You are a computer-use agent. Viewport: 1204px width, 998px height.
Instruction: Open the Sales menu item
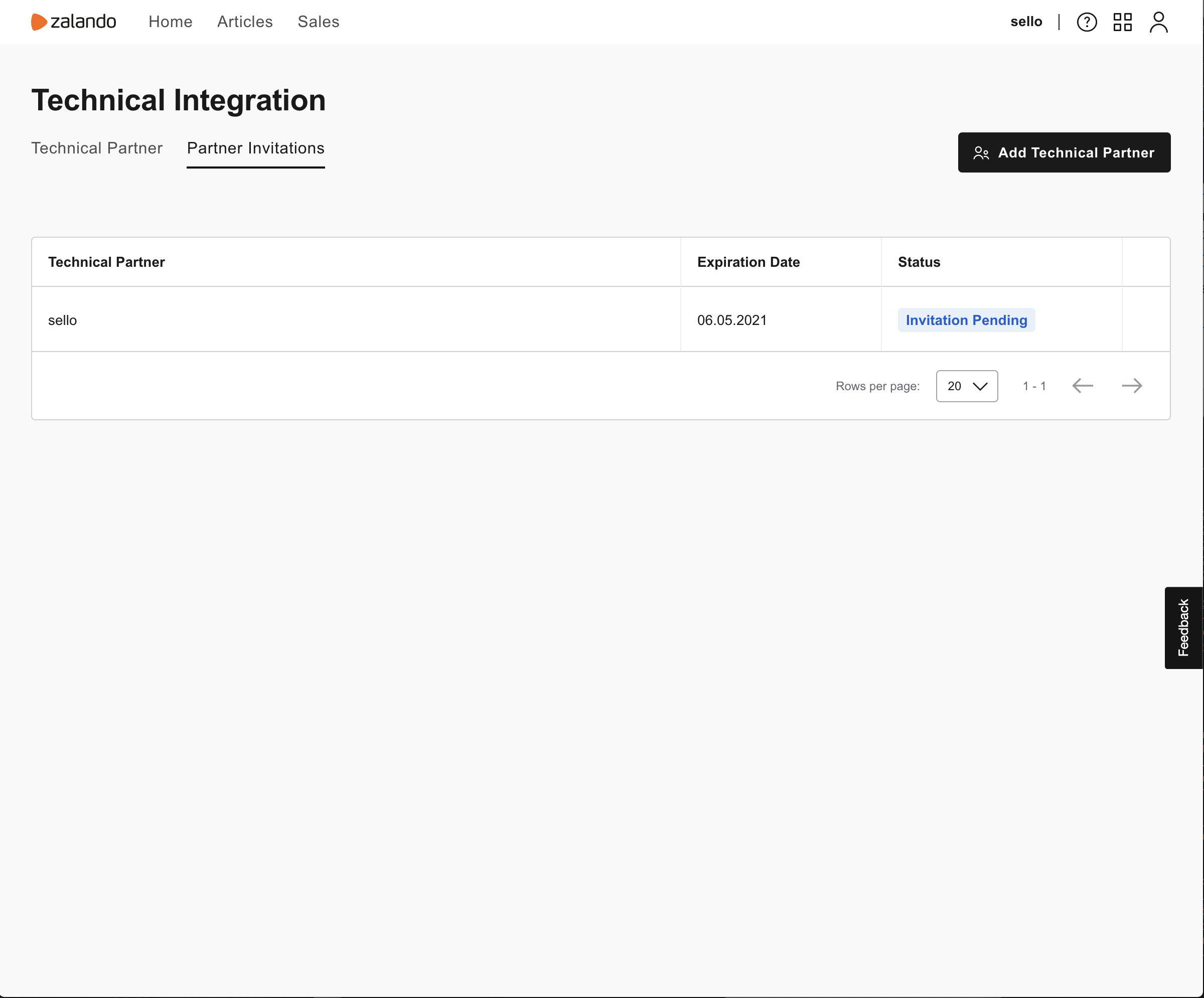click(x=318, y=22)
